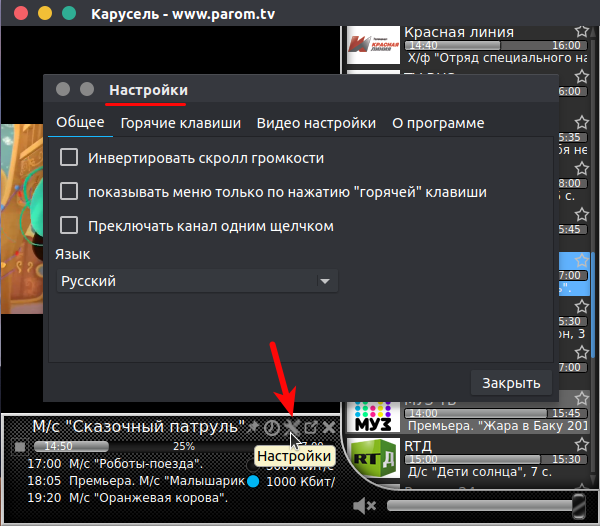This screenshot has width=600, height=526.
Task: Click the Язык label in settings
Action: (x=73, y=254)
